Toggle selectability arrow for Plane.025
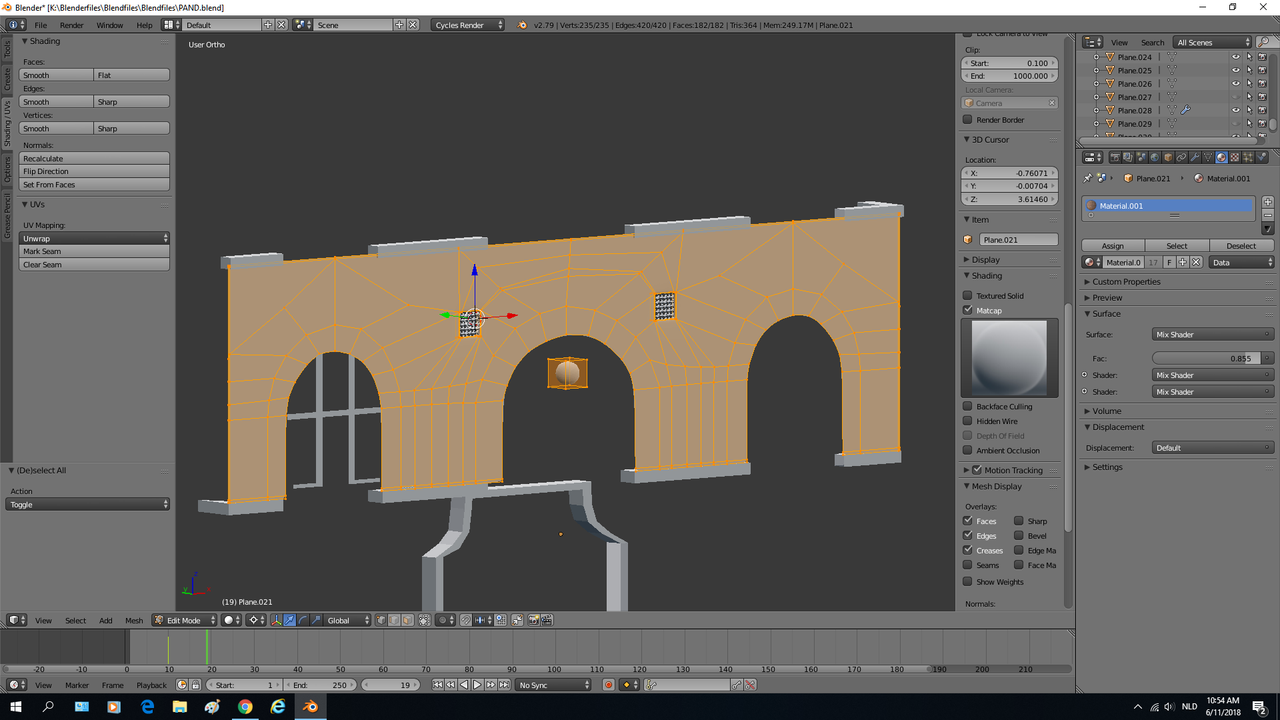 point(1249,70)
